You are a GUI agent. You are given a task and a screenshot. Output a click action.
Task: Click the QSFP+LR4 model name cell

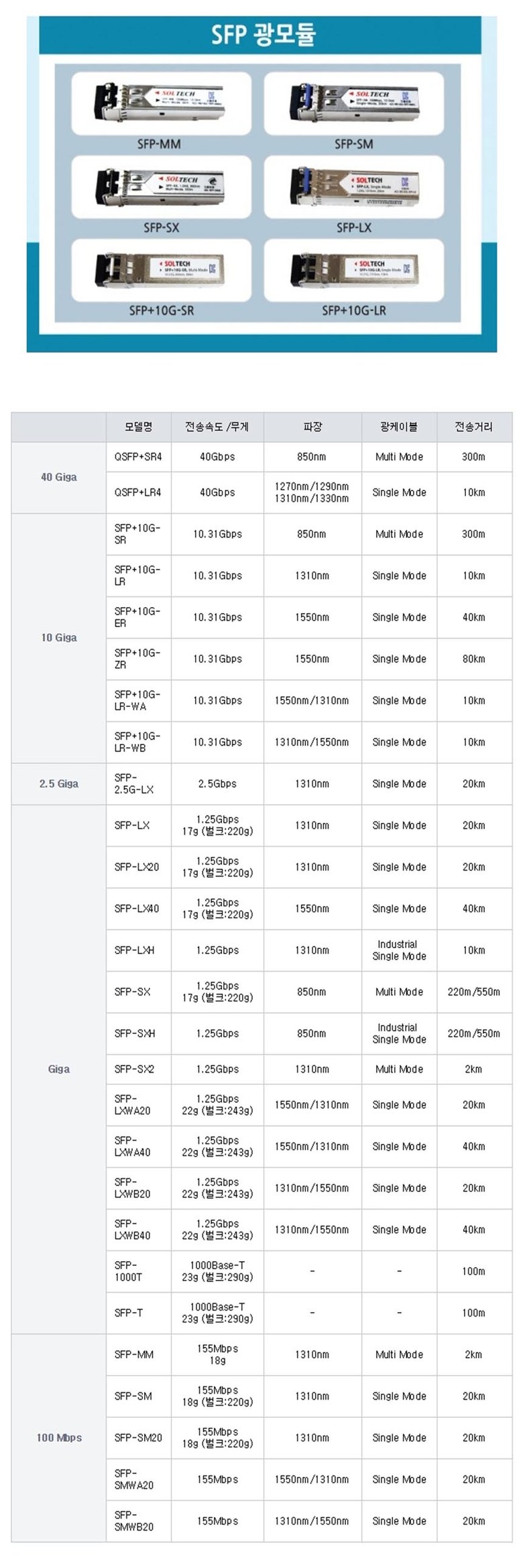[x=138, y=493]
